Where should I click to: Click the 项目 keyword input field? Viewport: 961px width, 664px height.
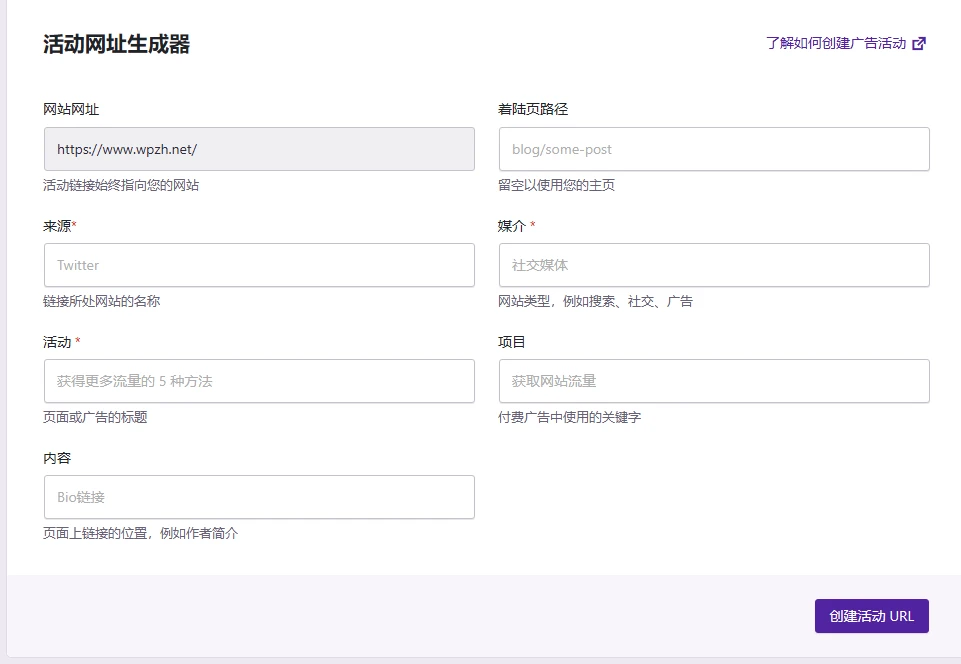tap(713, 381)
